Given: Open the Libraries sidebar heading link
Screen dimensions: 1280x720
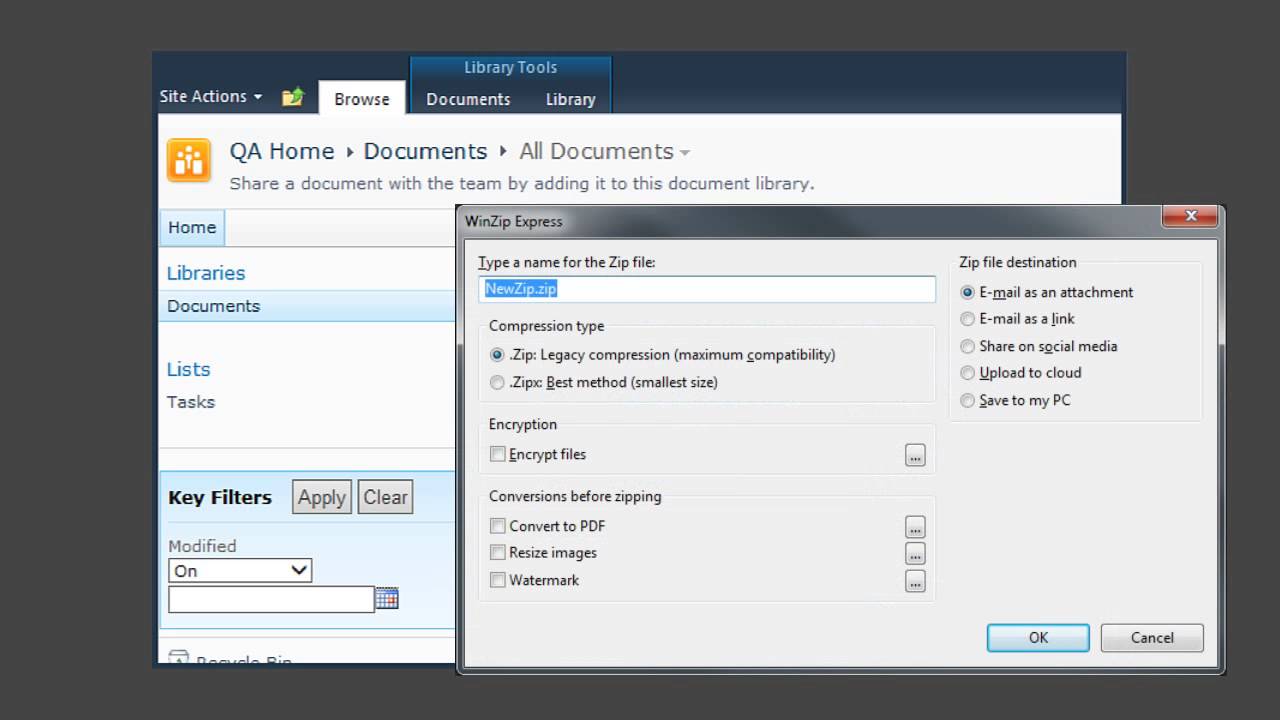Looking at the screenshot, I should pos(206,273).
